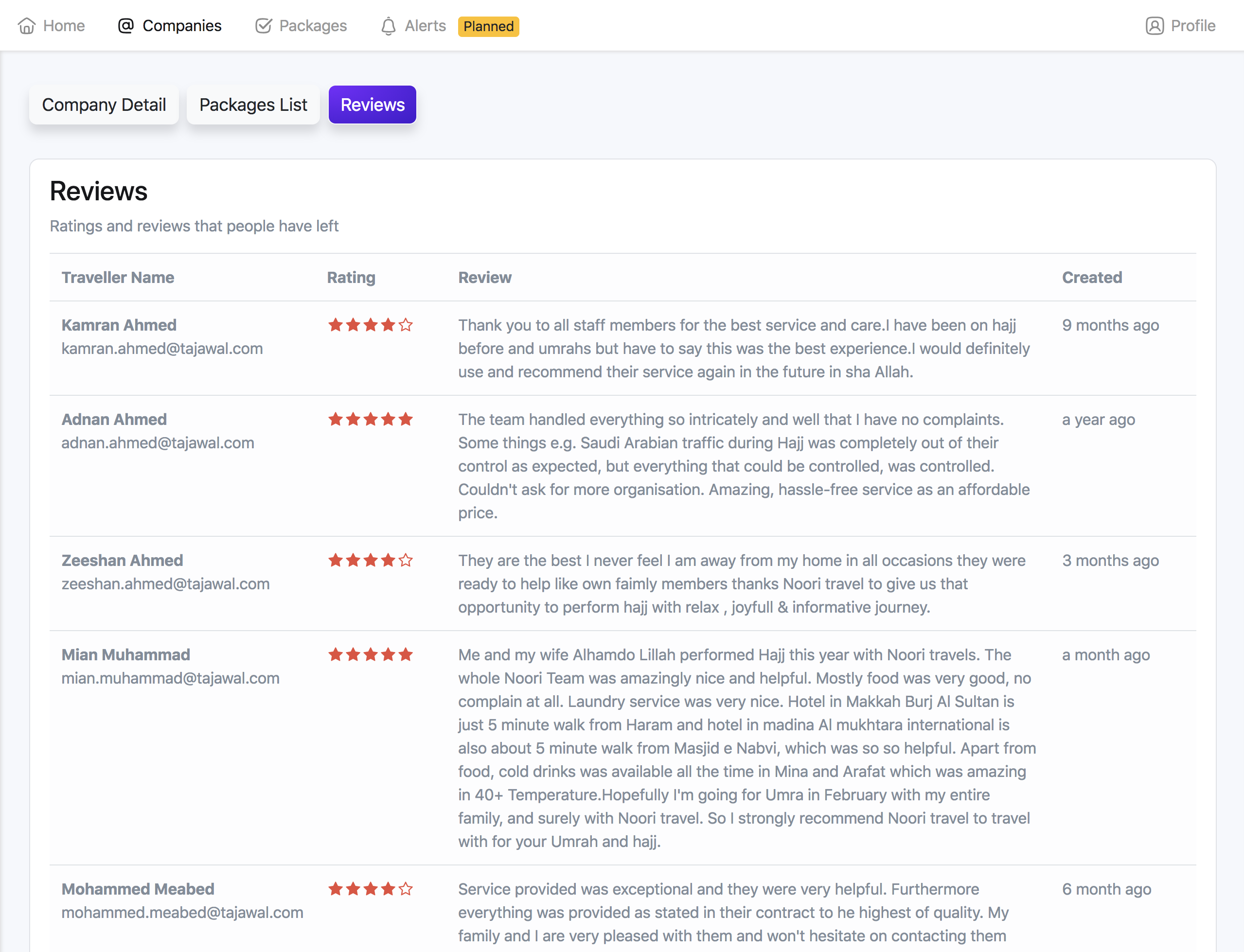1244x952 pixels.
Task: Switch to the Packages List tab
Action: point(253,105)
